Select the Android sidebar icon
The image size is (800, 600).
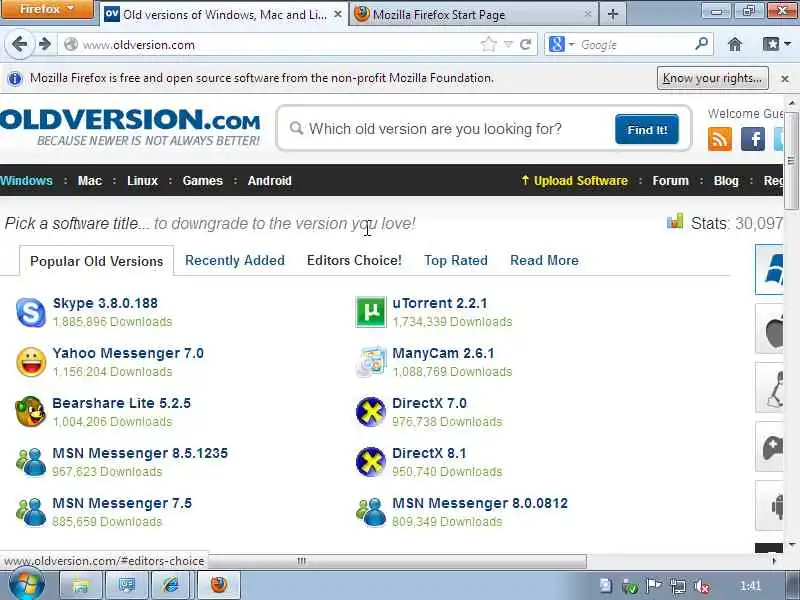[770, 506]
